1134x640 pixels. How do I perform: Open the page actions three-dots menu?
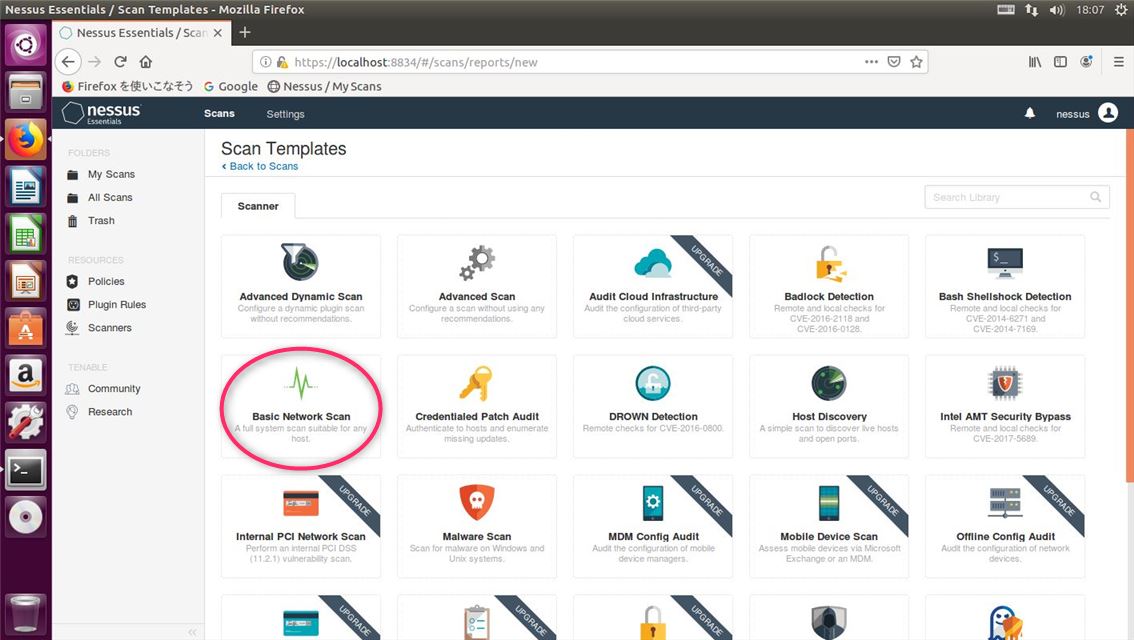coord(871,61)
